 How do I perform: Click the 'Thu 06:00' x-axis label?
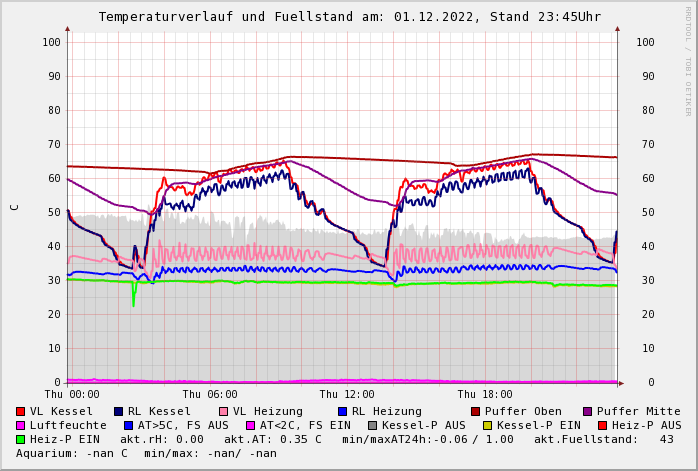[x=210, y=395]
